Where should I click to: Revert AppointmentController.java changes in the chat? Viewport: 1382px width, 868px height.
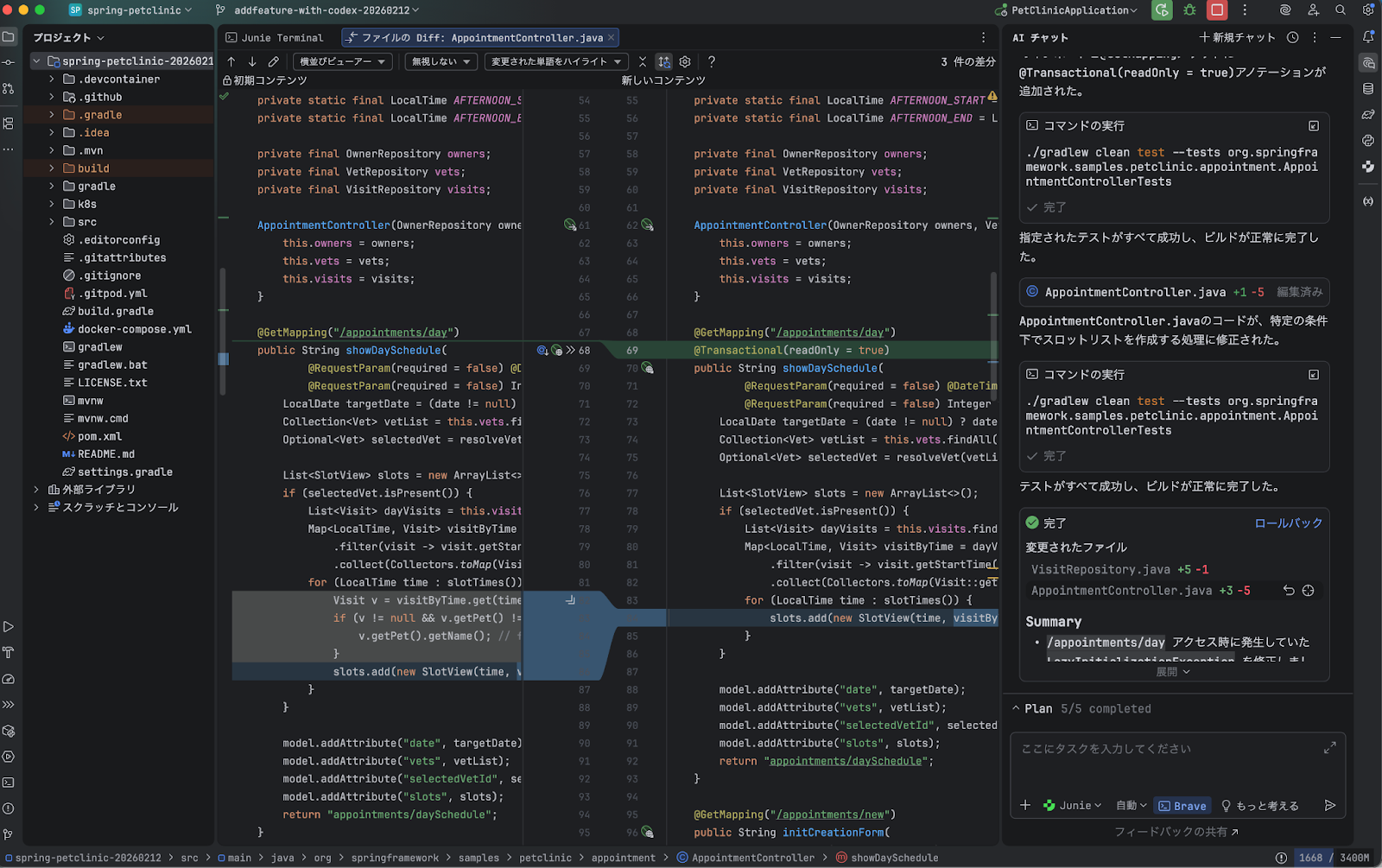[x=1289, y=591]
